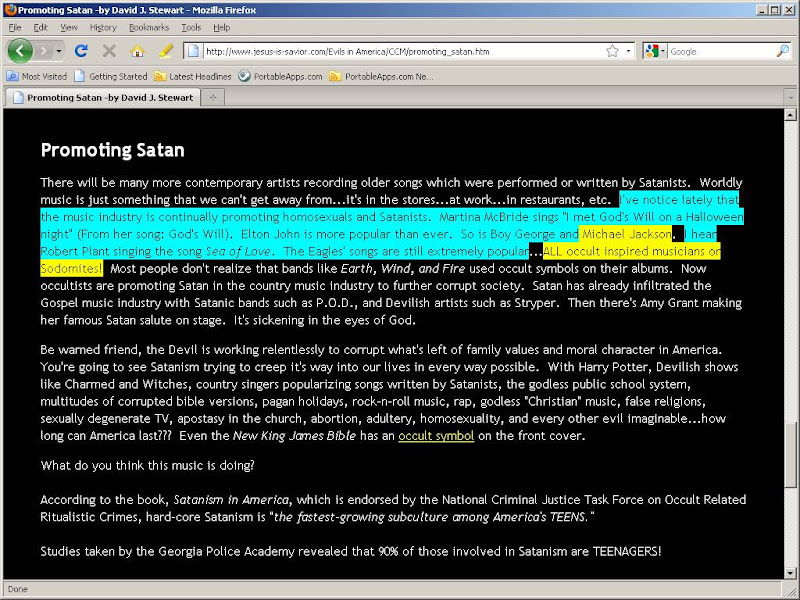Open the Google search engine selector
Image resolution: width=800 pixels, height=600 pixels.
(x=655, y=51)
